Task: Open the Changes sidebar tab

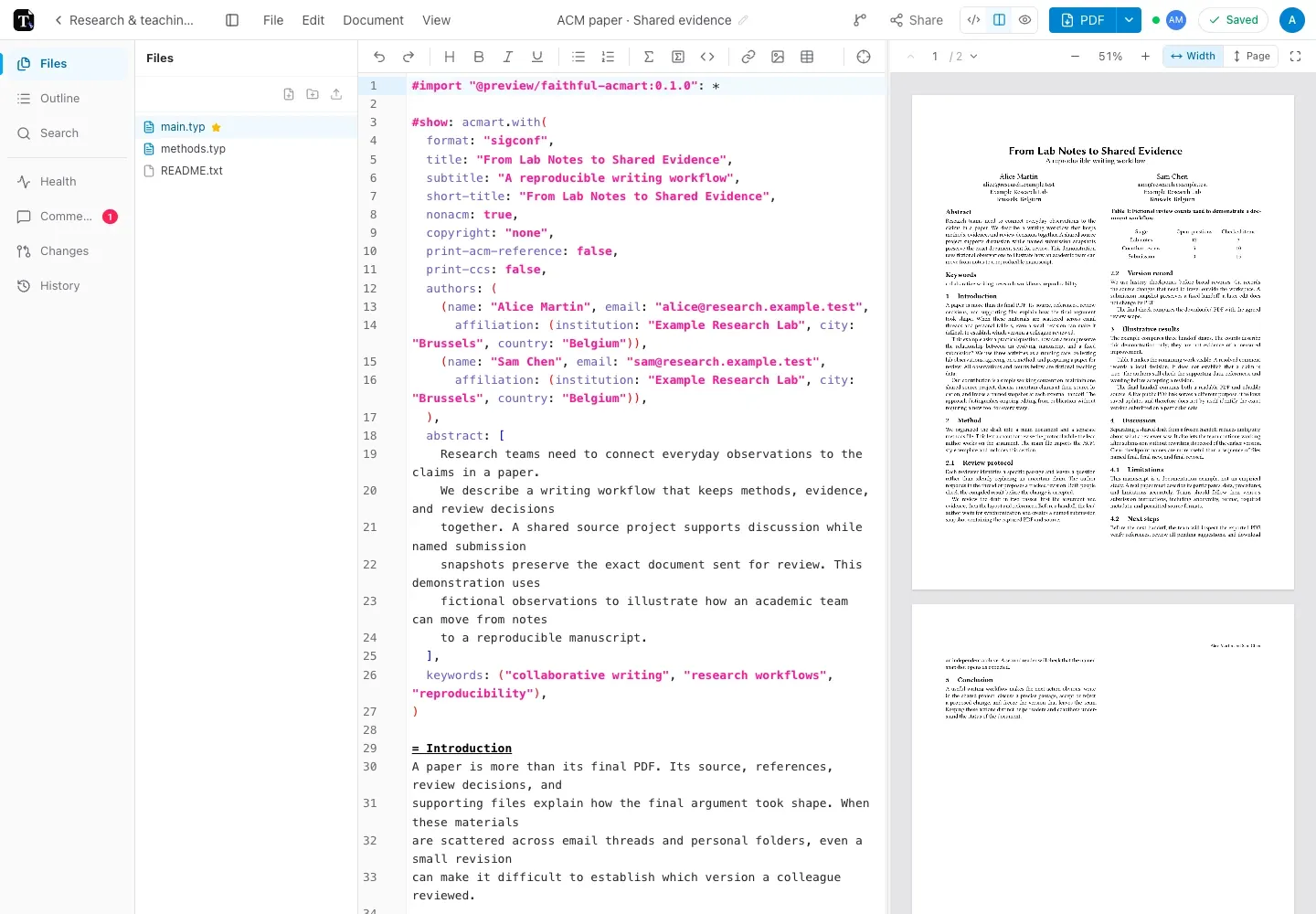Action: pos(68,250)
